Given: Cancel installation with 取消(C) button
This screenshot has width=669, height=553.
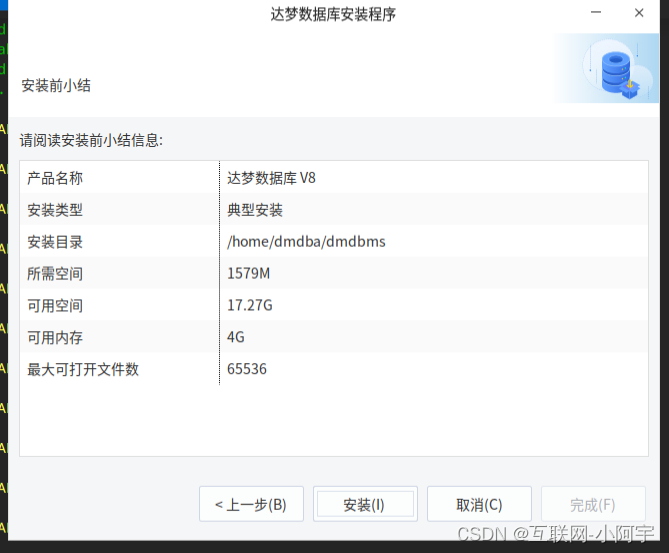Looking at the screenshot, I should [479, 504].
